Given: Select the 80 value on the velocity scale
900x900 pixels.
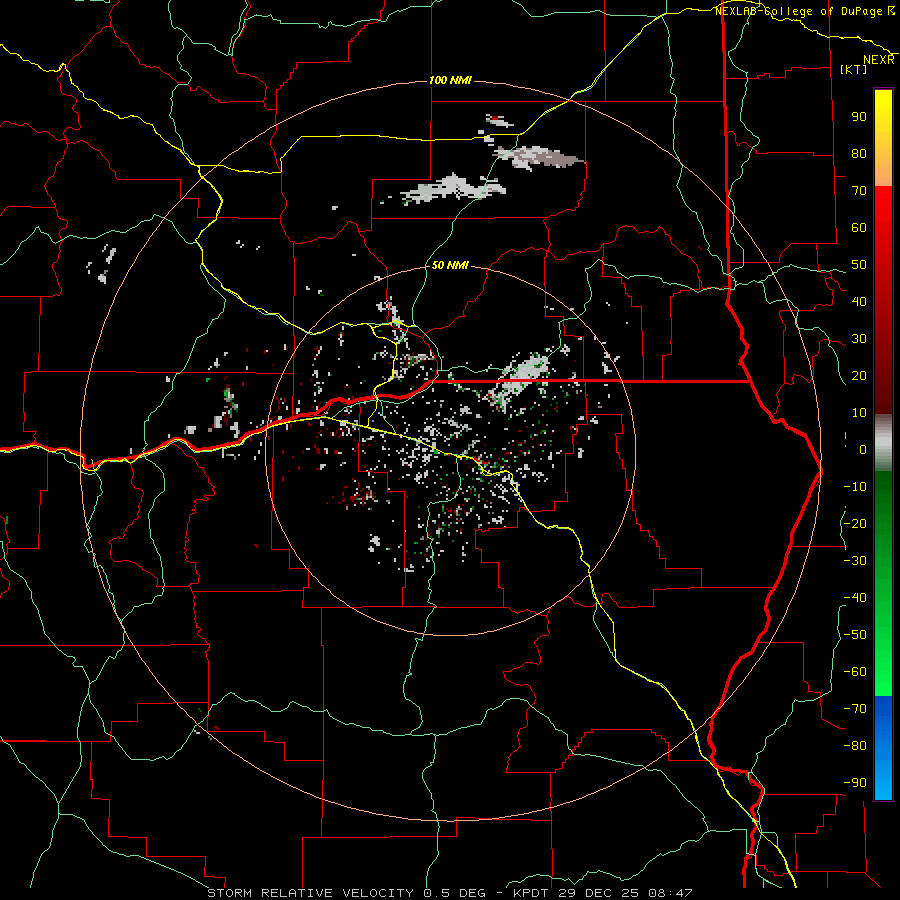Looking at the screenshot, I should coord(859,154).
